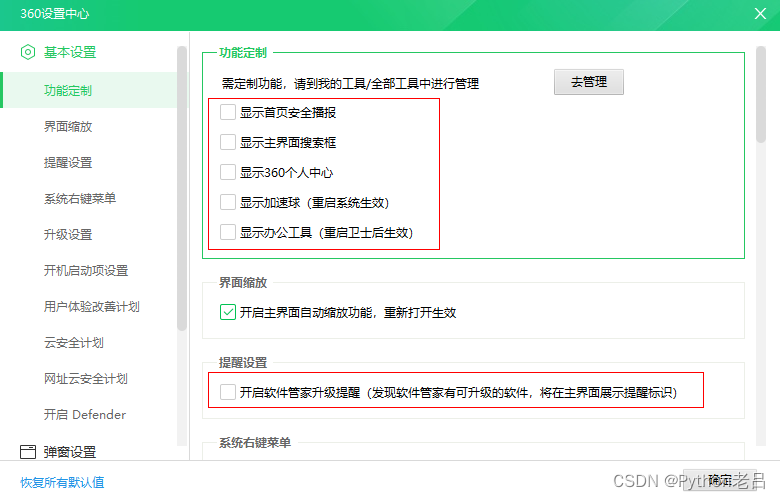
Task: Select 升级设置 sidebar item
Action: click(x=68, y=234)
